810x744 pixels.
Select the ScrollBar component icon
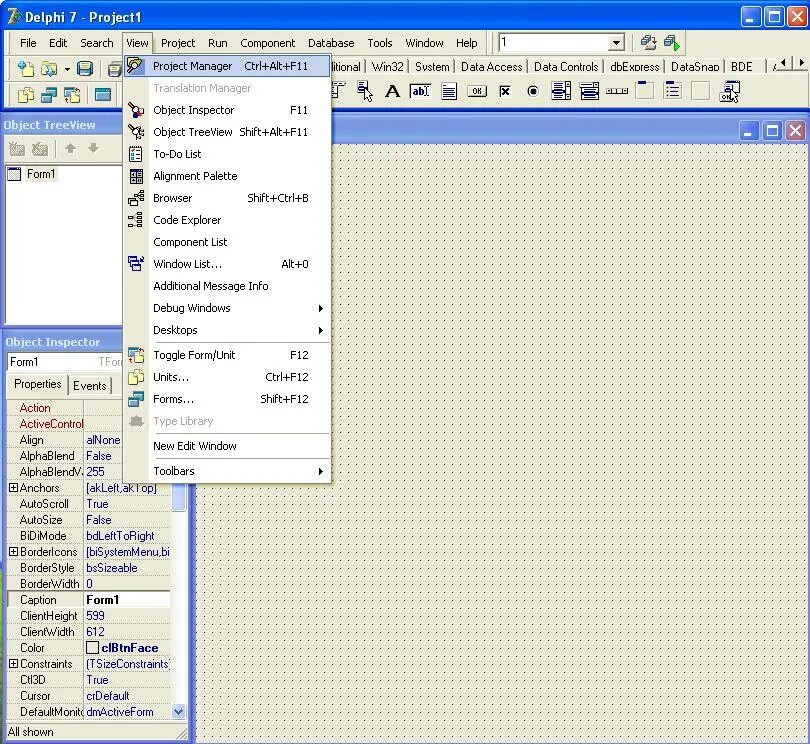(617, 91)
